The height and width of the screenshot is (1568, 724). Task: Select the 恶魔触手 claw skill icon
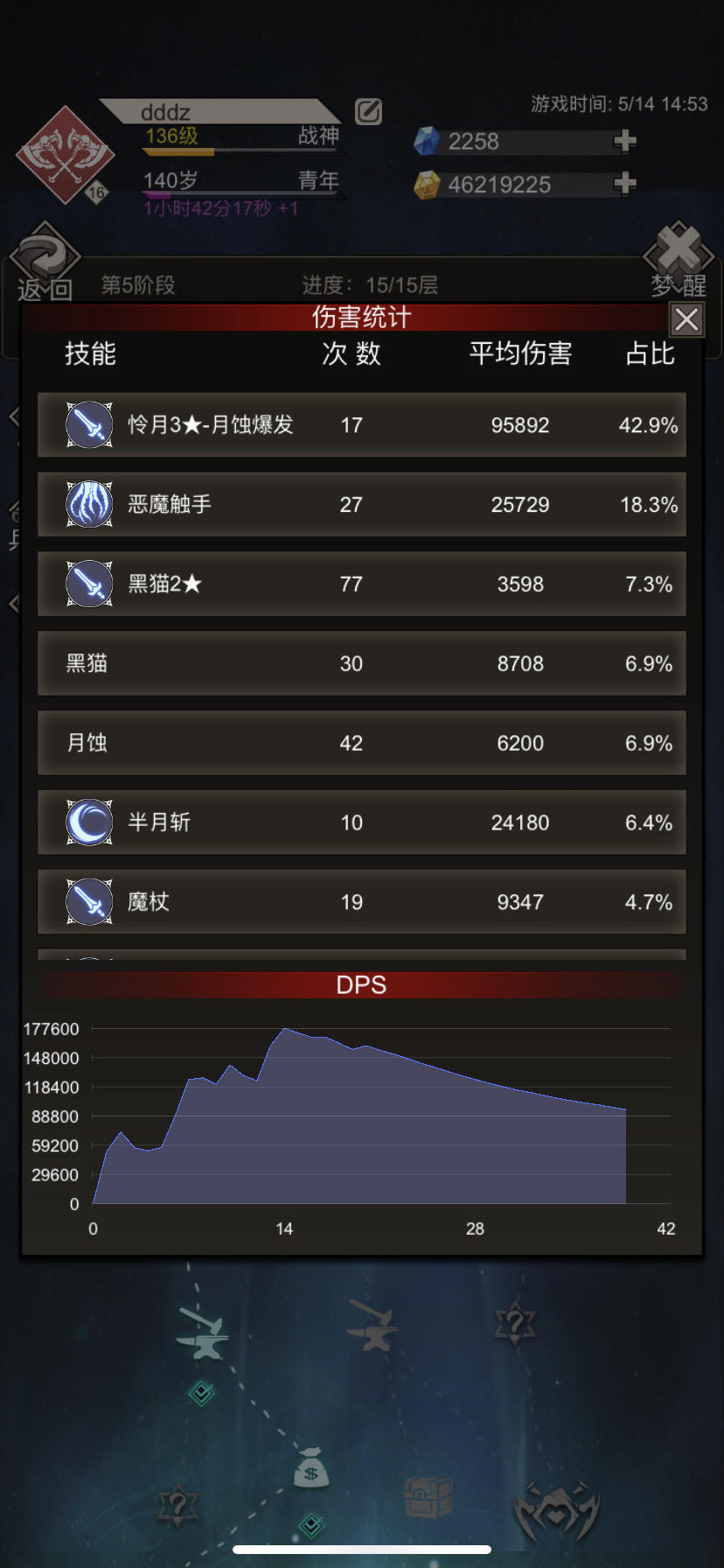pyautogui.click(x=89, y=504)
